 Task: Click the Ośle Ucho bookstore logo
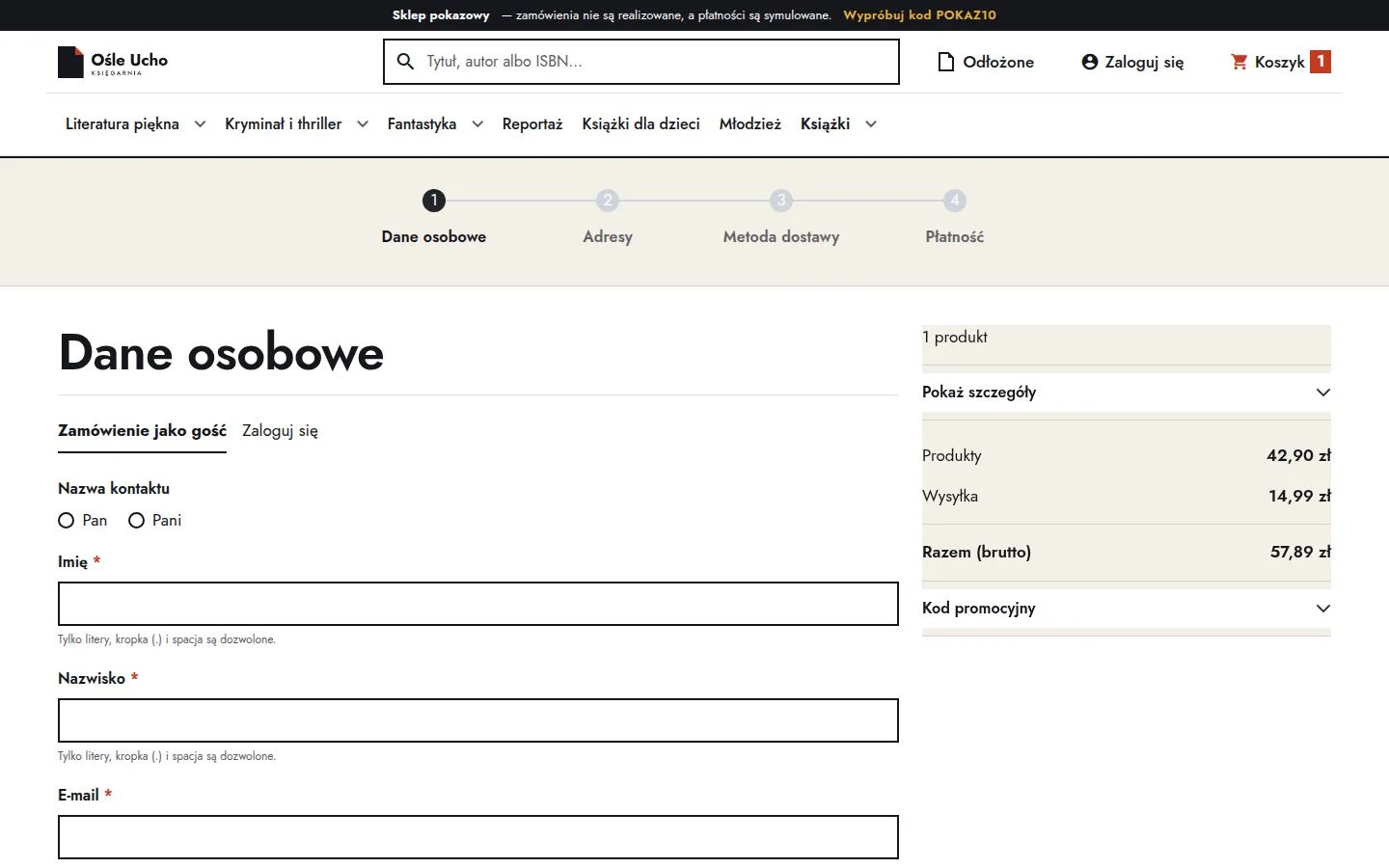pos(113,62)
